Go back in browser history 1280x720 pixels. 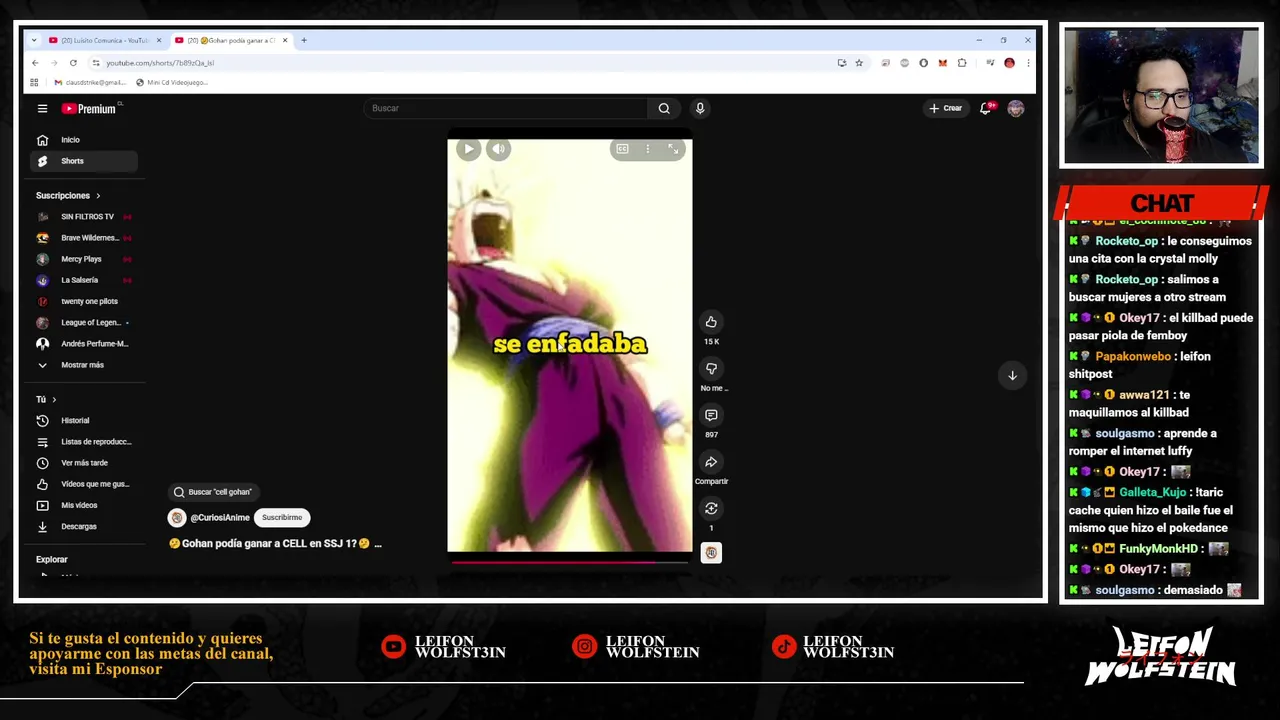tap(35, 63)
